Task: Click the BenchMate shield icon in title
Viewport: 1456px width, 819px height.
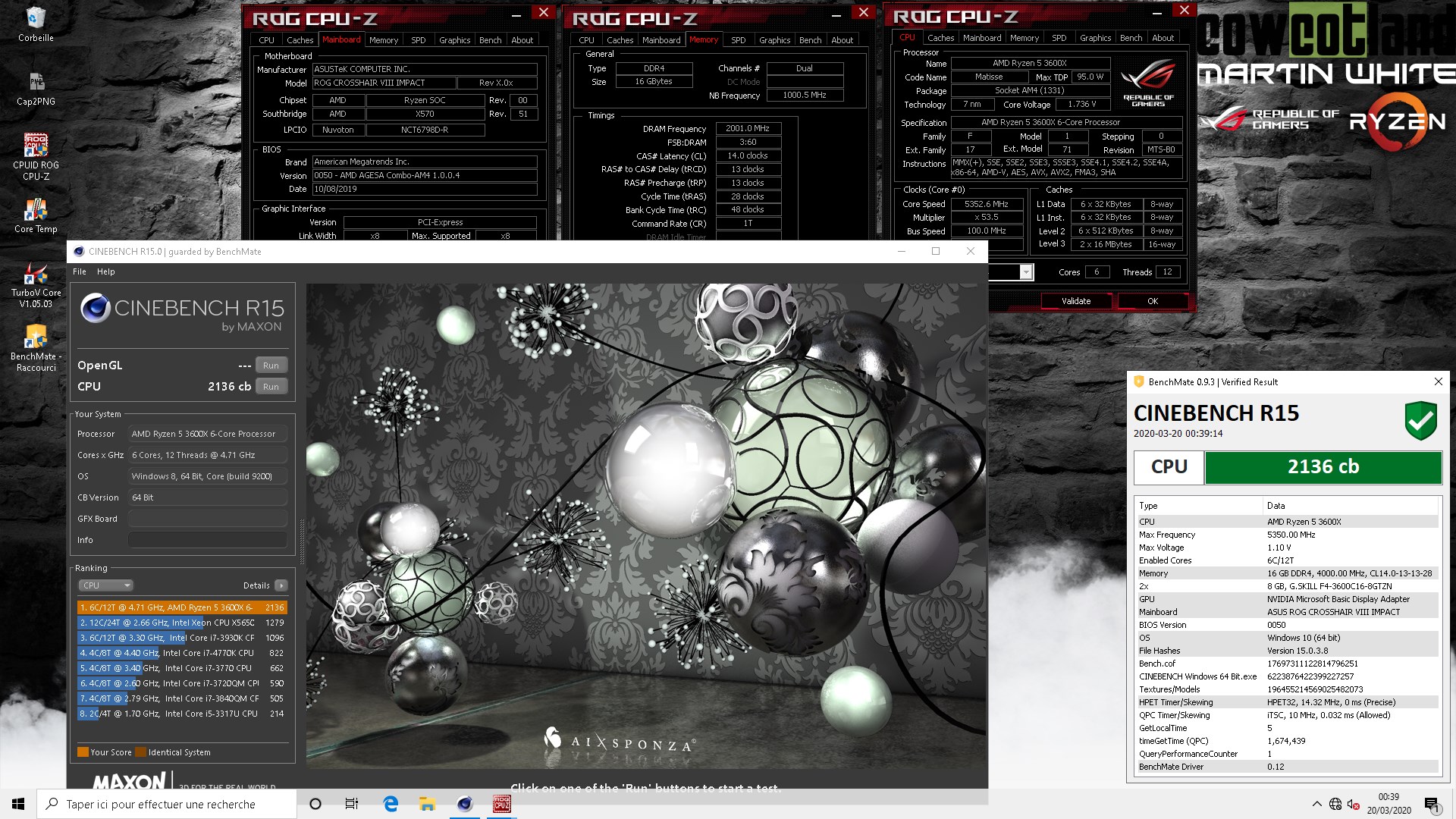Action: pyautogui.click(x=1138, y=381)
